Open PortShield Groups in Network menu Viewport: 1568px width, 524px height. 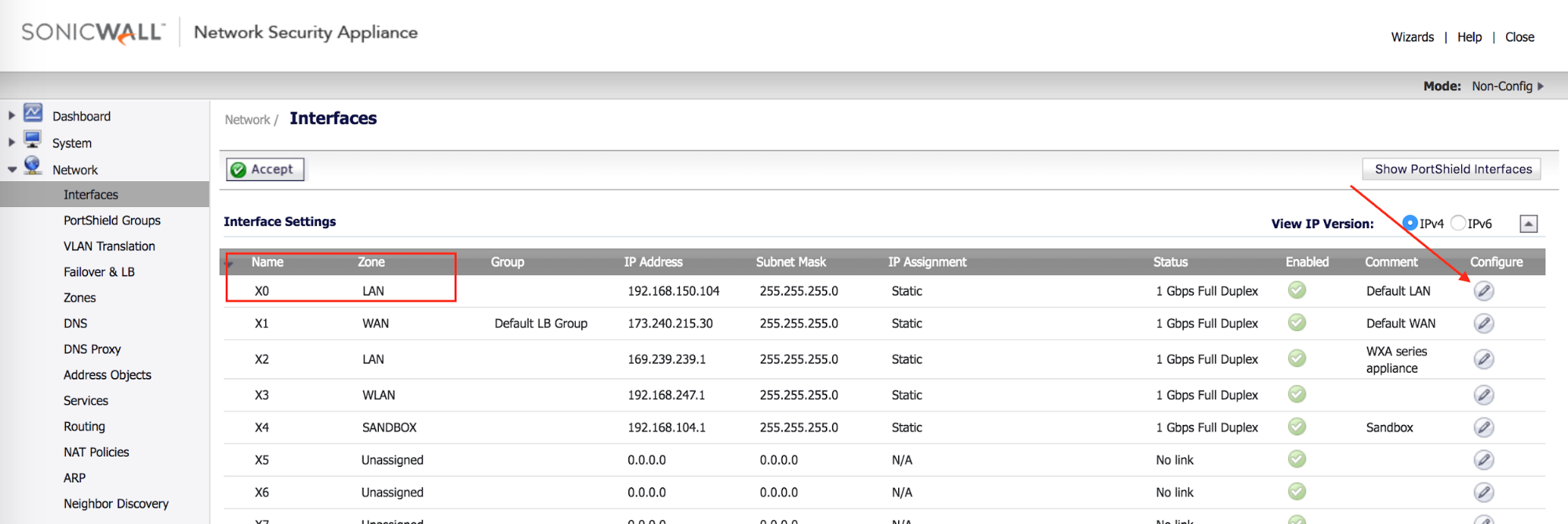pyautogui.click(x=112, y=220)
